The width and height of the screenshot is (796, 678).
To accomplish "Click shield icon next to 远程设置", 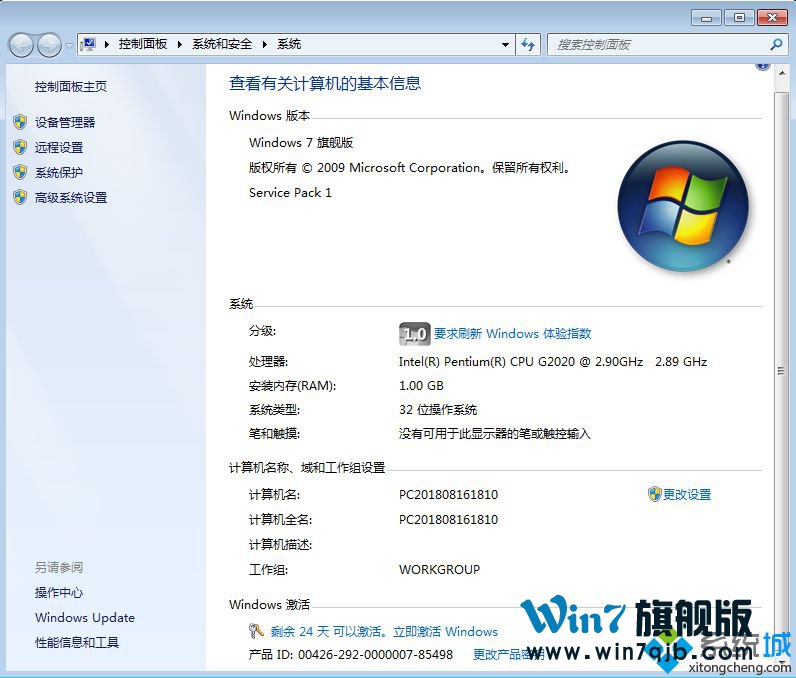I will [x=20, y=147].
